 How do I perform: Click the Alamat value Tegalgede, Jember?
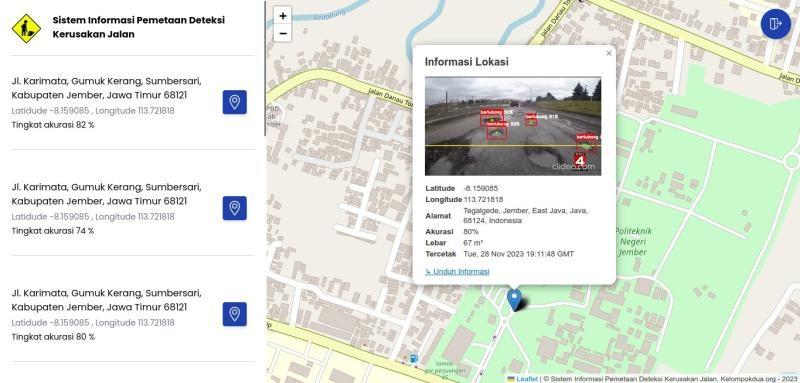(526, 216)
